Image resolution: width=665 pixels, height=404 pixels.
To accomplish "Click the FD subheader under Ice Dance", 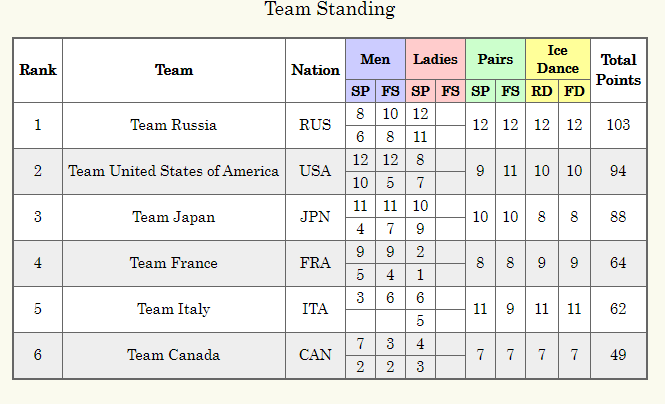I will pyautogui.click(x=574, y=91).
